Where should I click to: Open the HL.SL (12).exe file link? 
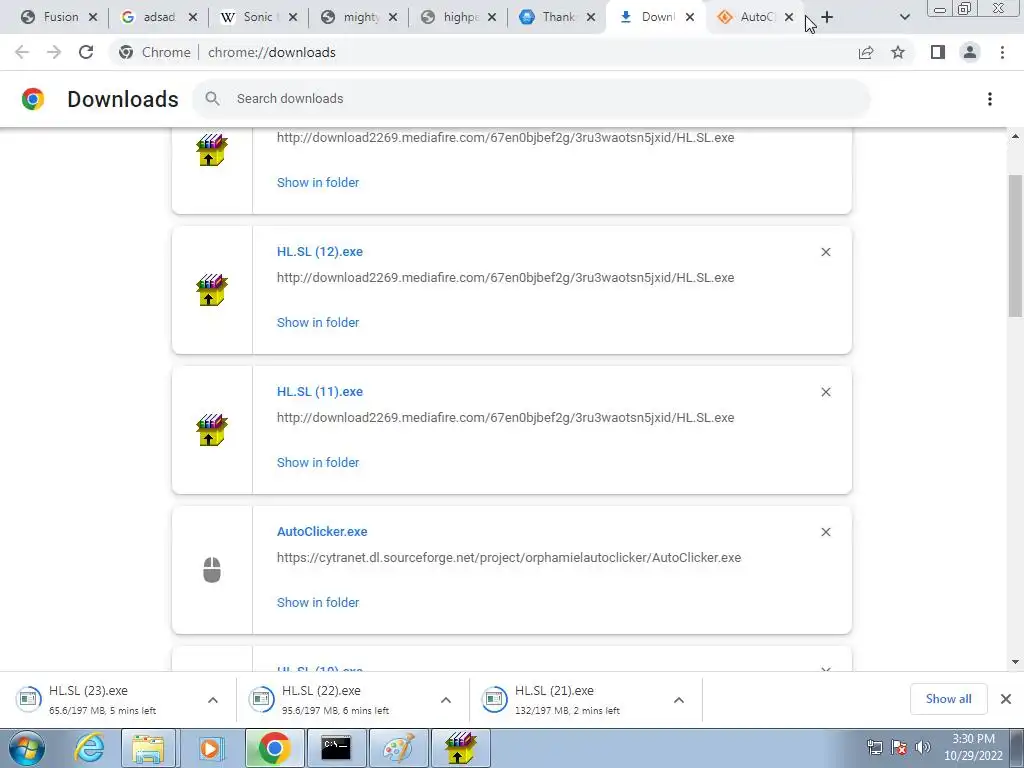pos(319,251)
